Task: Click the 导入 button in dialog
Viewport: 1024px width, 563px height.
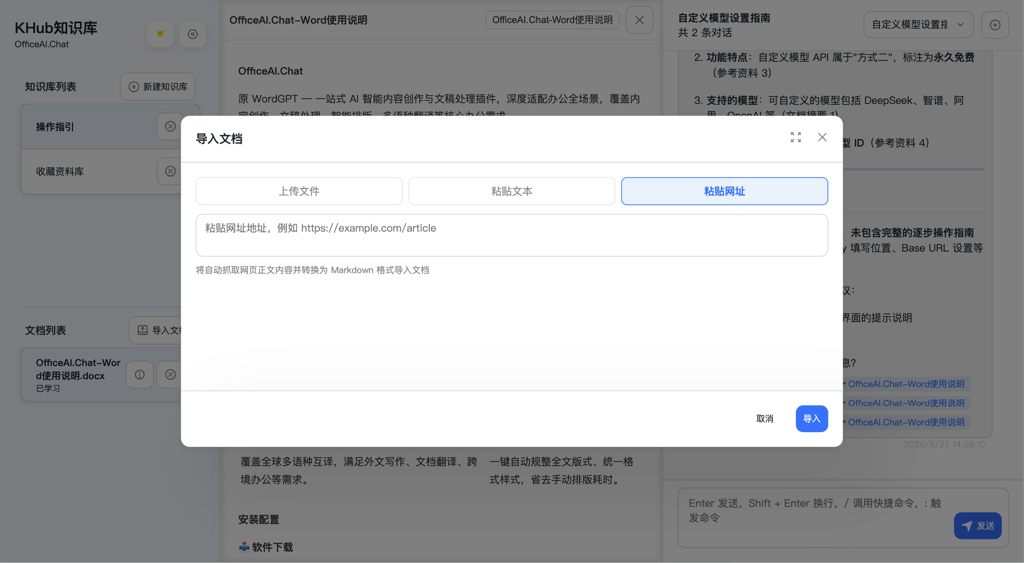Action: coord(811,419)
